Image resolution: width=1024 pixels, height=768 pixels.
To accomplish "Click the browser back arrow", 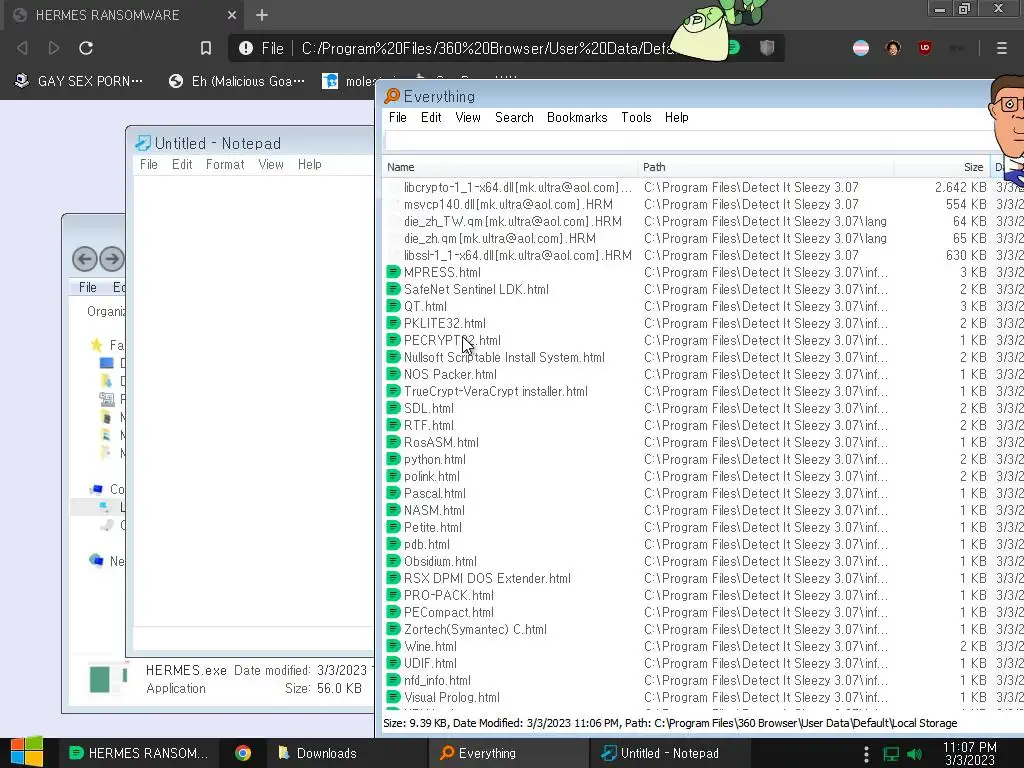I will pos(22,48).
